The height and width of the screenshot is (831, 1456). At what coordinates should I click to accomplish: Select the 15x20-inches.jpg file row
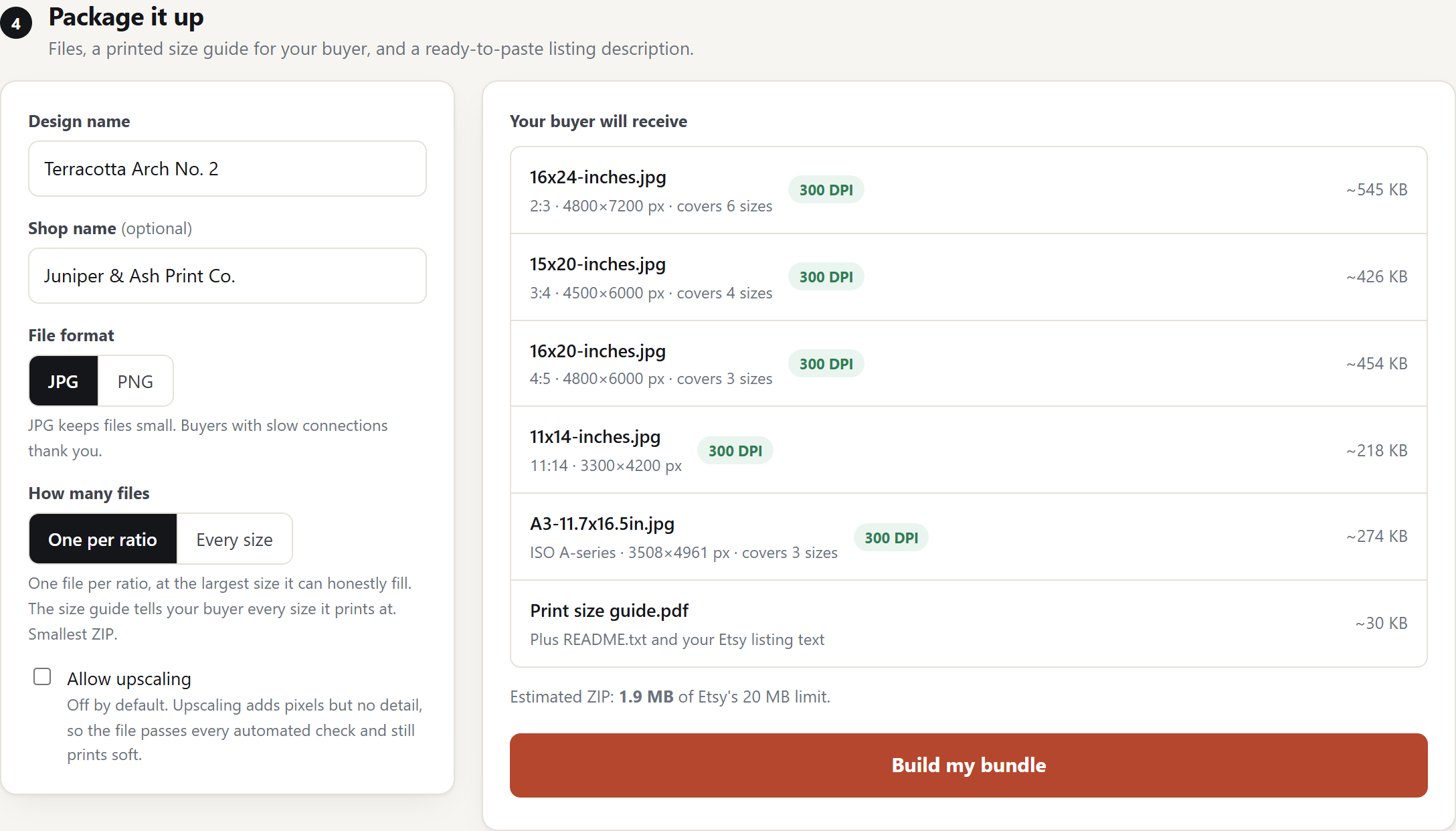(x=968, y=277)
